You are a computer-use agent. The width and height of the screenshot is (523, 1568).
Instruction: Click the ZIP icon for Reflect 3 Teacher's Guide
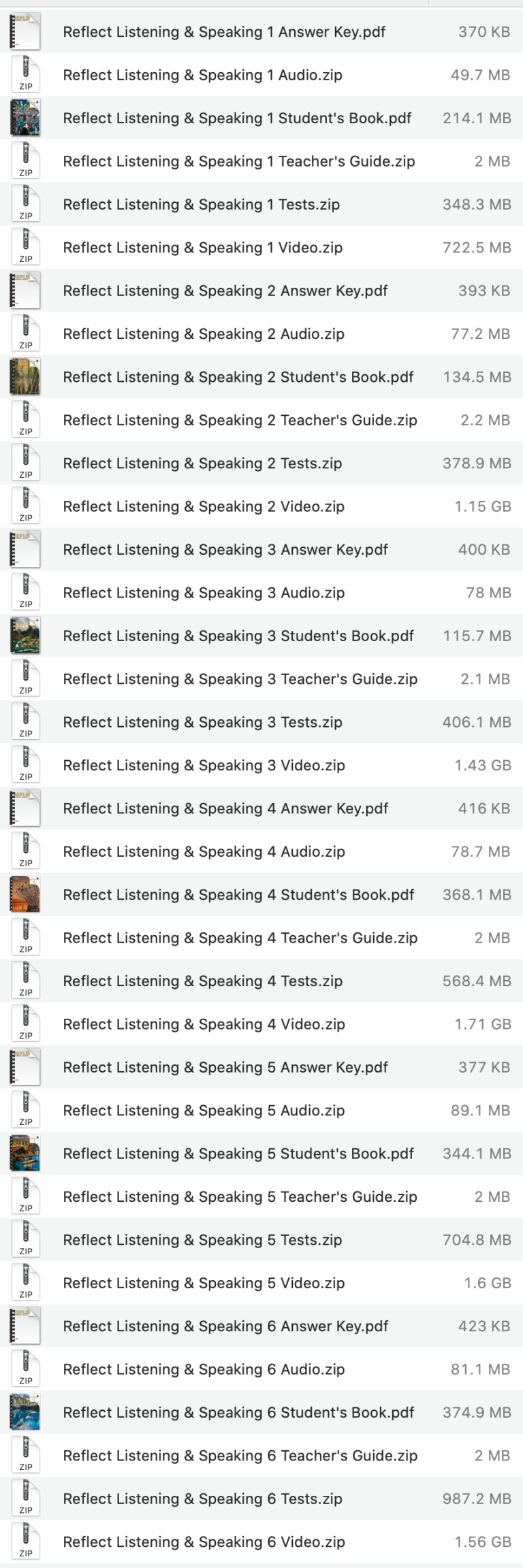click(25, 679)
